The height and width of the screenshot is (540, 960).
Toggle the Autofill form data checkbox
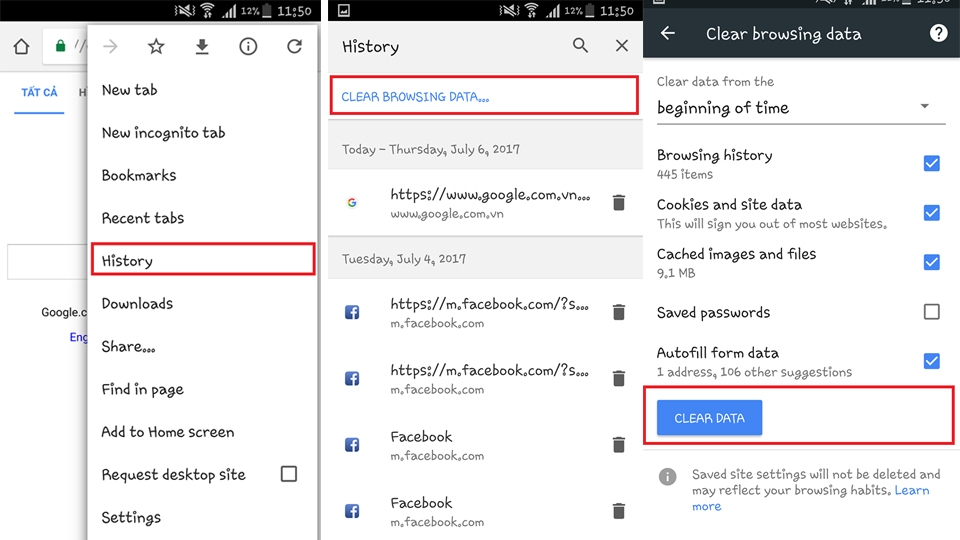click(x=932, y=361)
